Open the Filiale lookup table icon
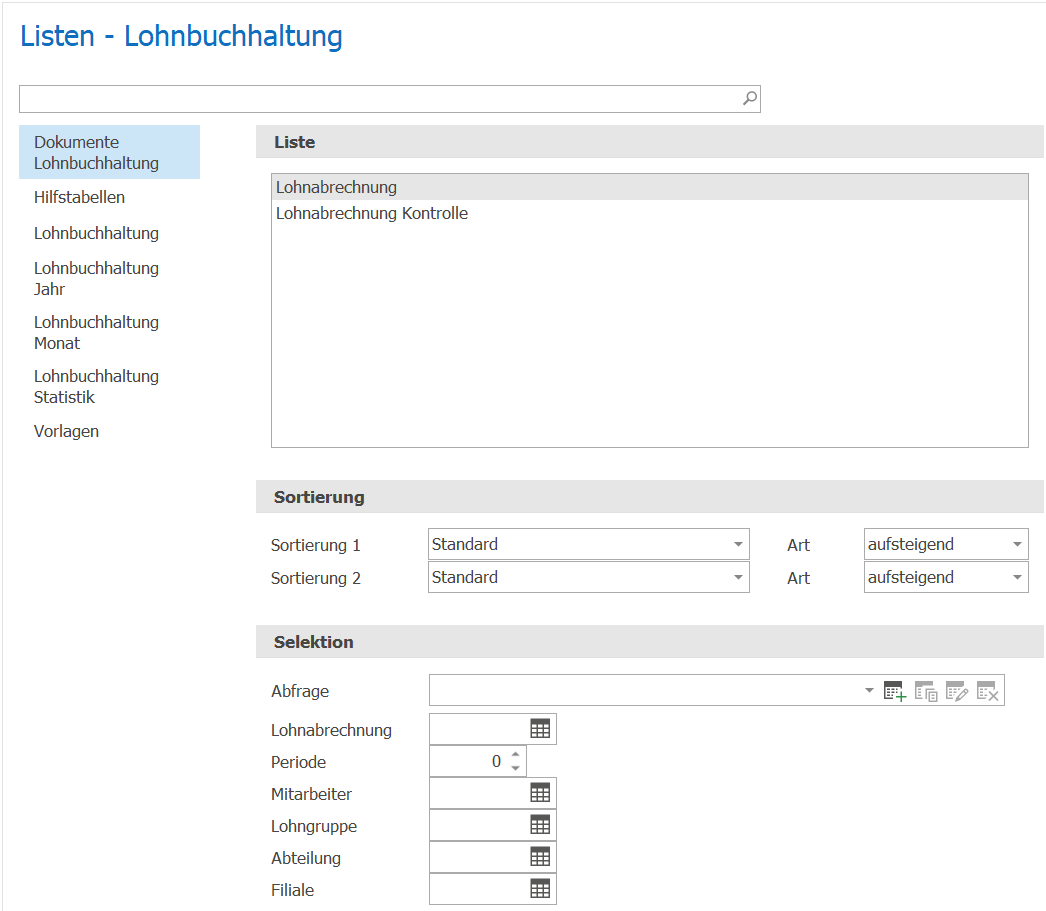 click(540, 889)
